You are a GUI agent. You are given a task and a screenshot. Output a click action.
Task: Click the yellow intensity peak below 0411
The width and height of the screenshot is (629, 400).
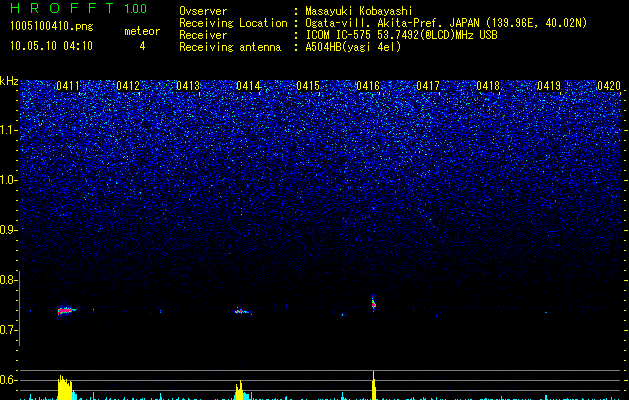[x=67, y=388]
